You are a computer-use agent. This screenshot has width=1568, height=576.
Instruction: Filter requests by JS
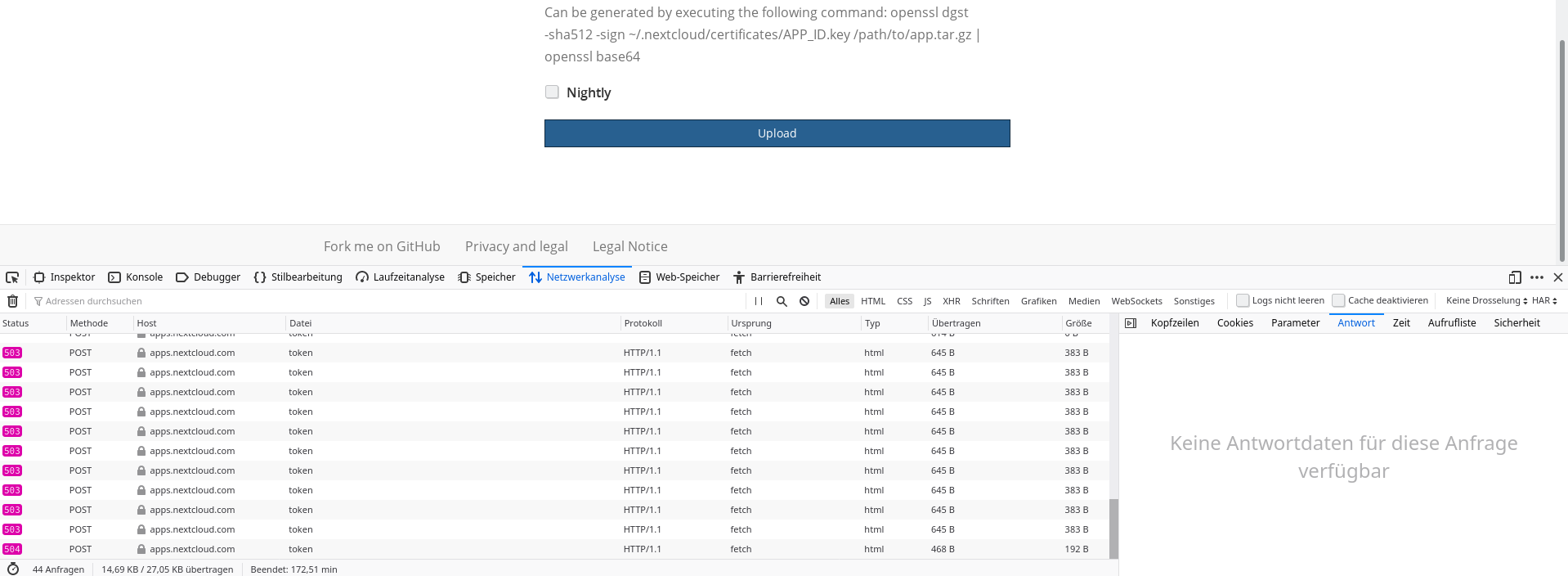click(x=927, y=301)
